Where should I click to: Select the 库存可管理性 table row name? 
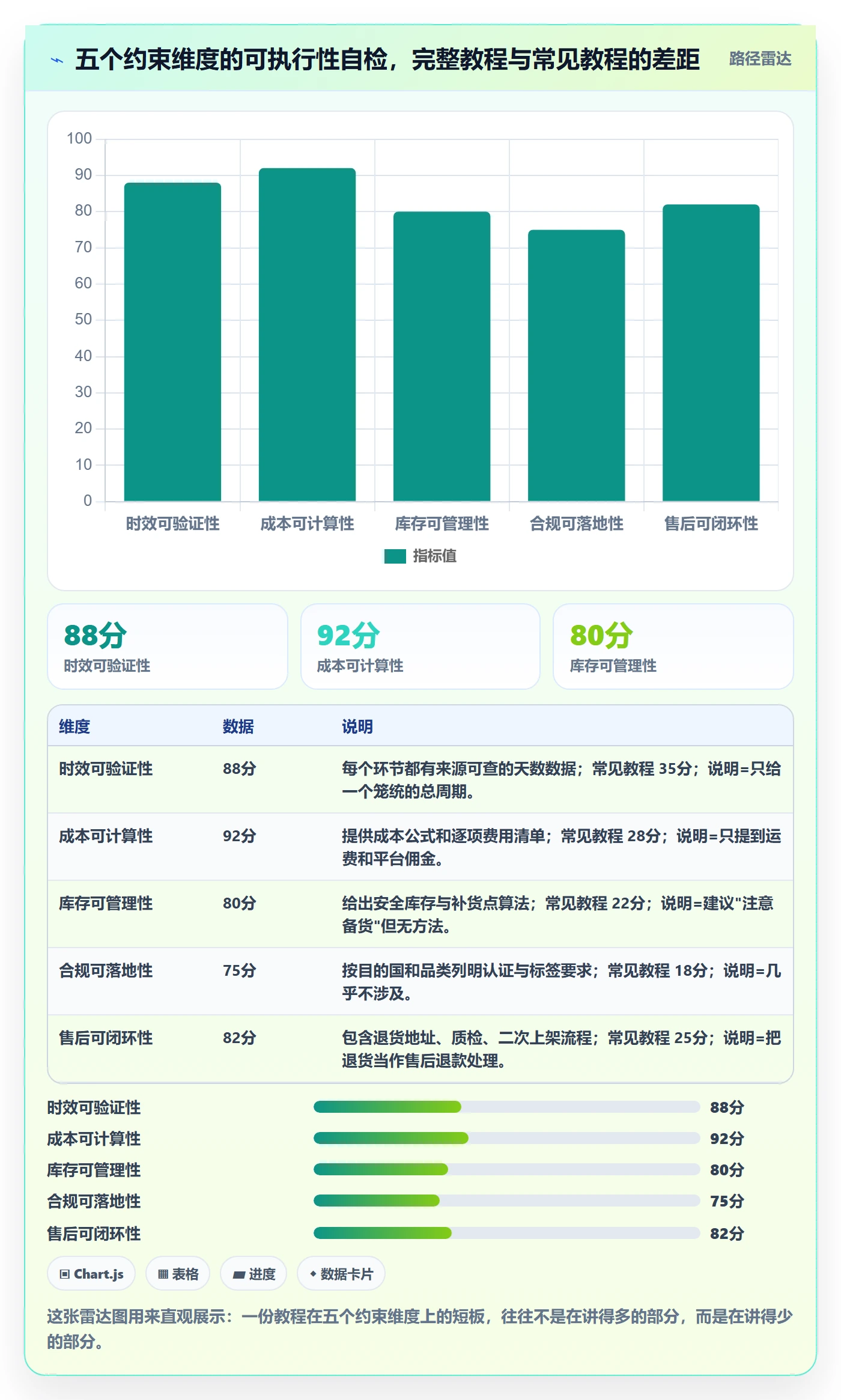pyautogui.click(x=106, y=903)
